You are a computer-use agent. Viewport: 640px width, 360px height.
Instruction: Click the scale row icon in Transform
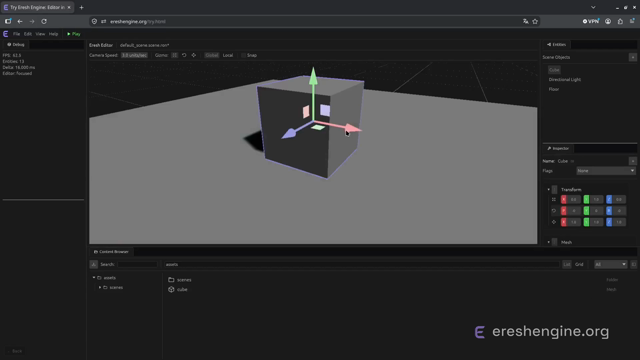pos(554,222)
